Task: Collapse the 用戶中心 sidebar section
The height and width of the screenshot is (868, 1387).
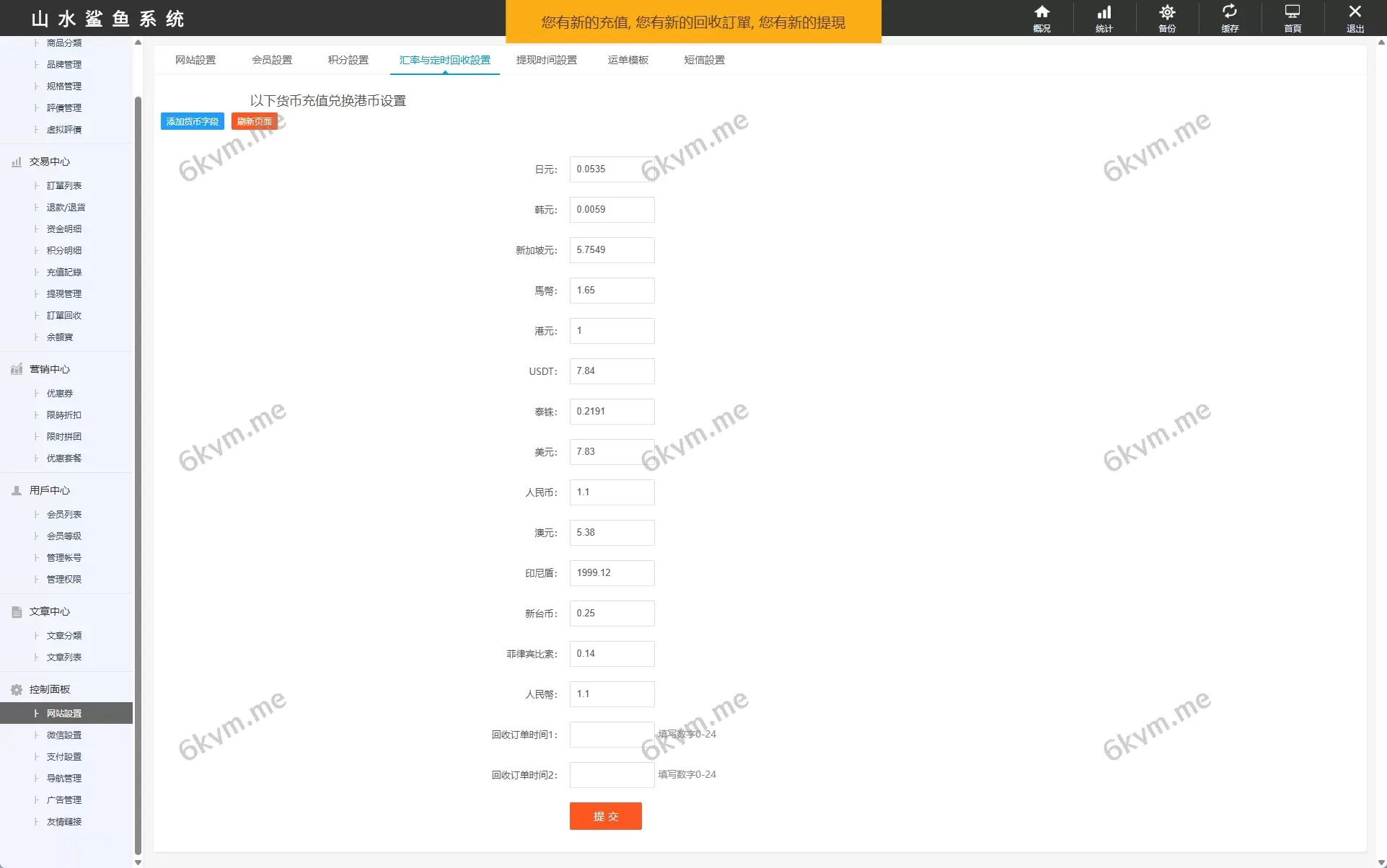Action: click(50, 490)
